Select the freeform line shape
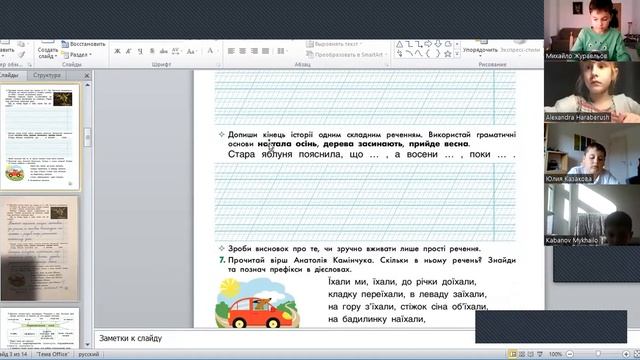 pos(419,53)
